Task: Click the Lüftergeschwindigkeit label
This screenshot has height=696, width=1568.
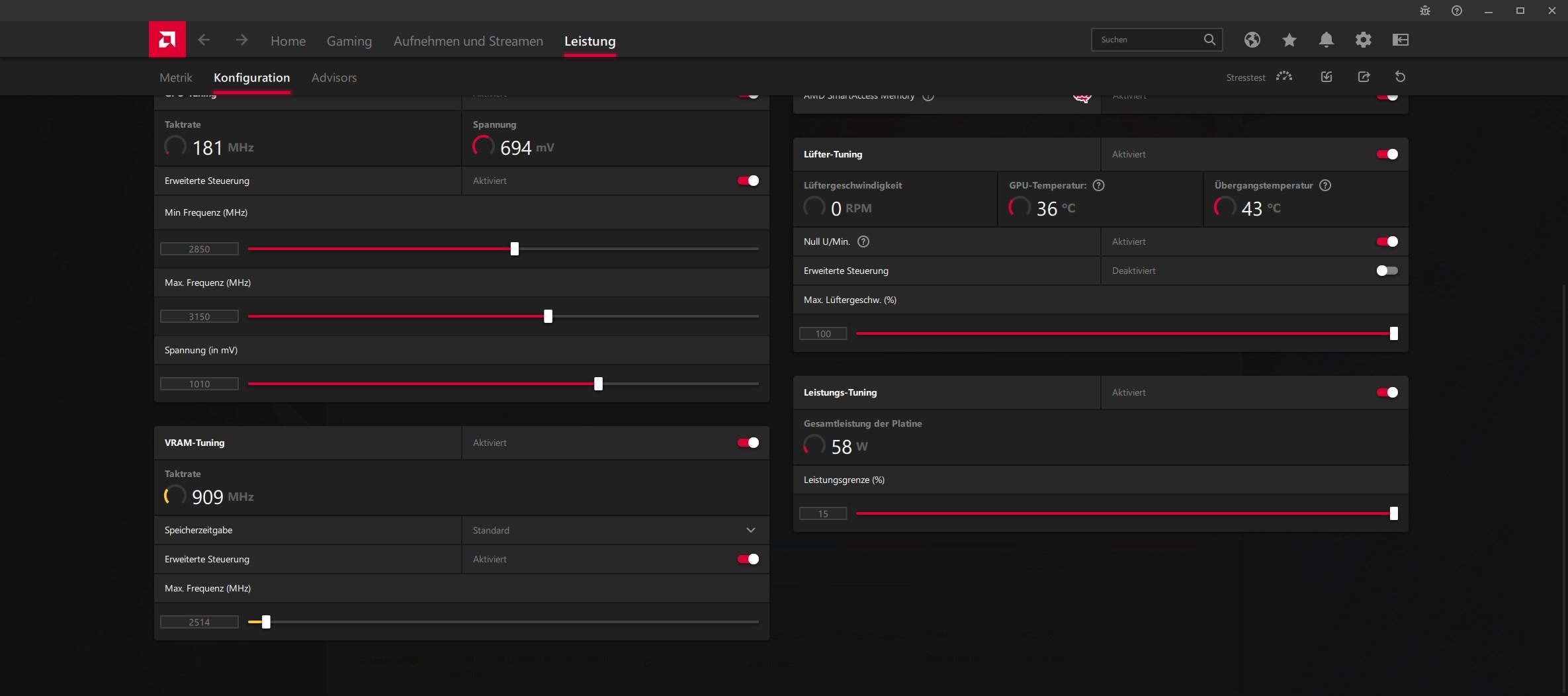Action: (853, 185)
